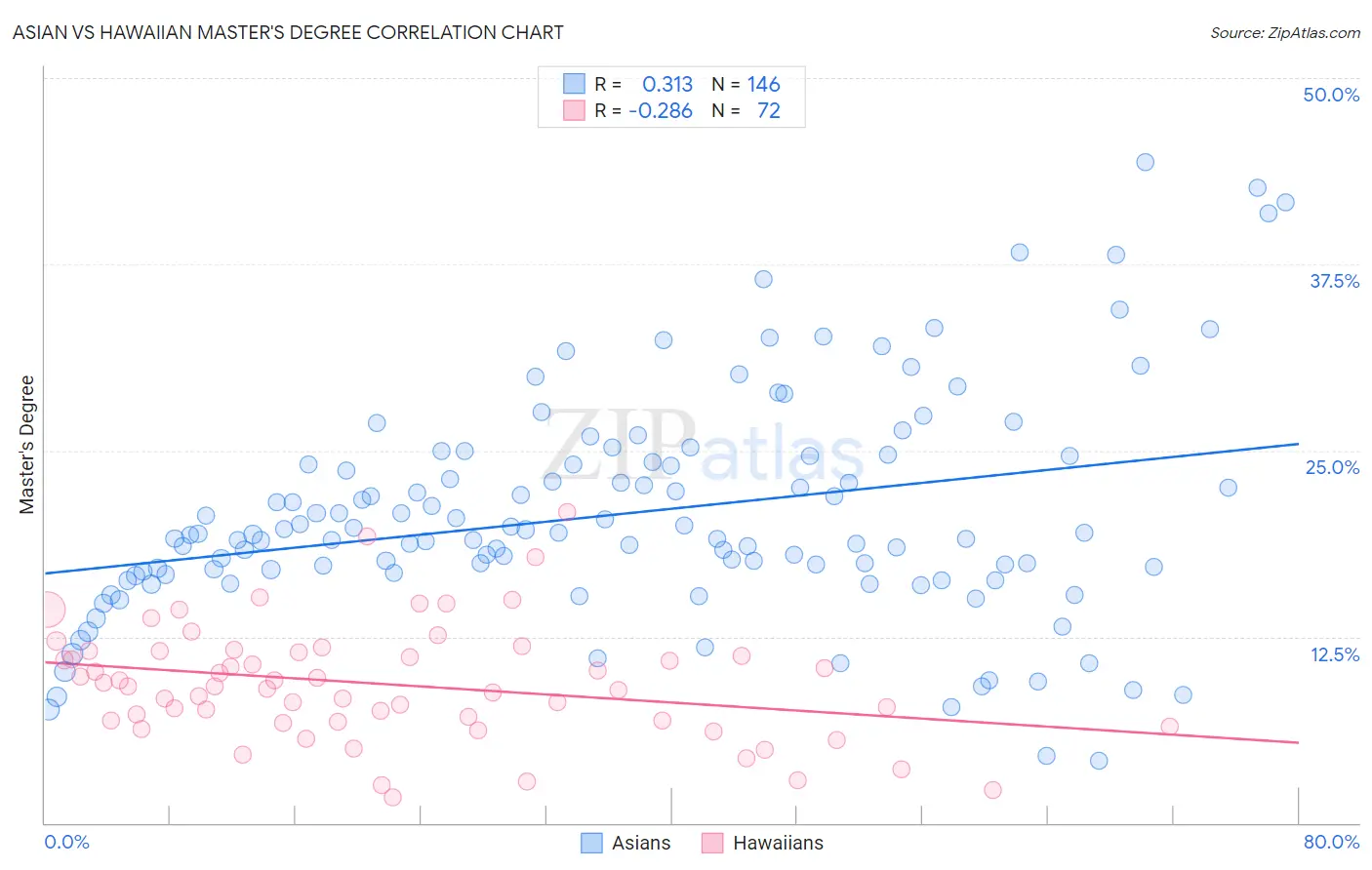
Task: Open the ZipAtlas.com source link
Action: point(1285,32)
